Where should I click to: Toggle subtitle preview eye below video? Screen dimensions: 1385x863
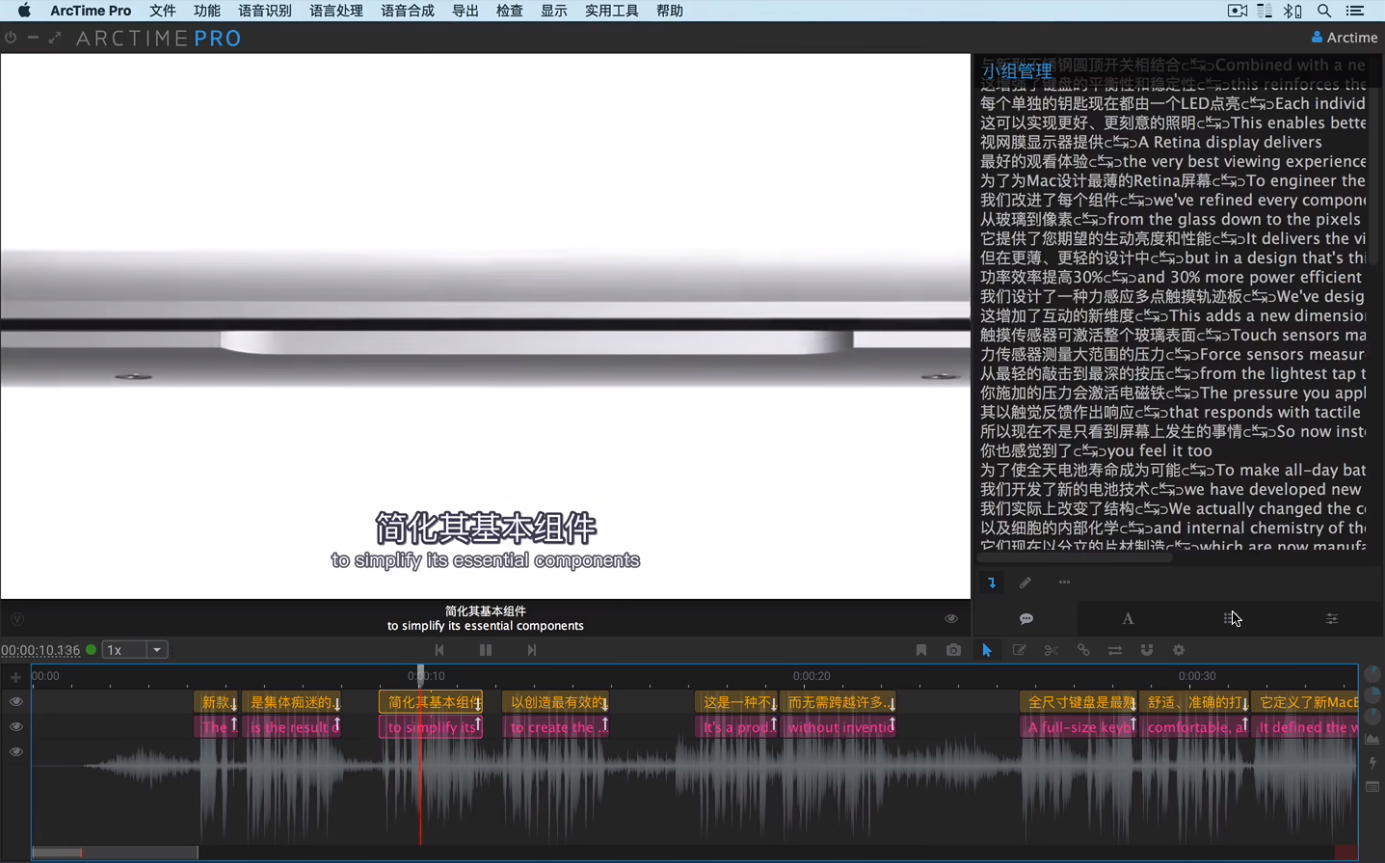[x=951, y=619]
